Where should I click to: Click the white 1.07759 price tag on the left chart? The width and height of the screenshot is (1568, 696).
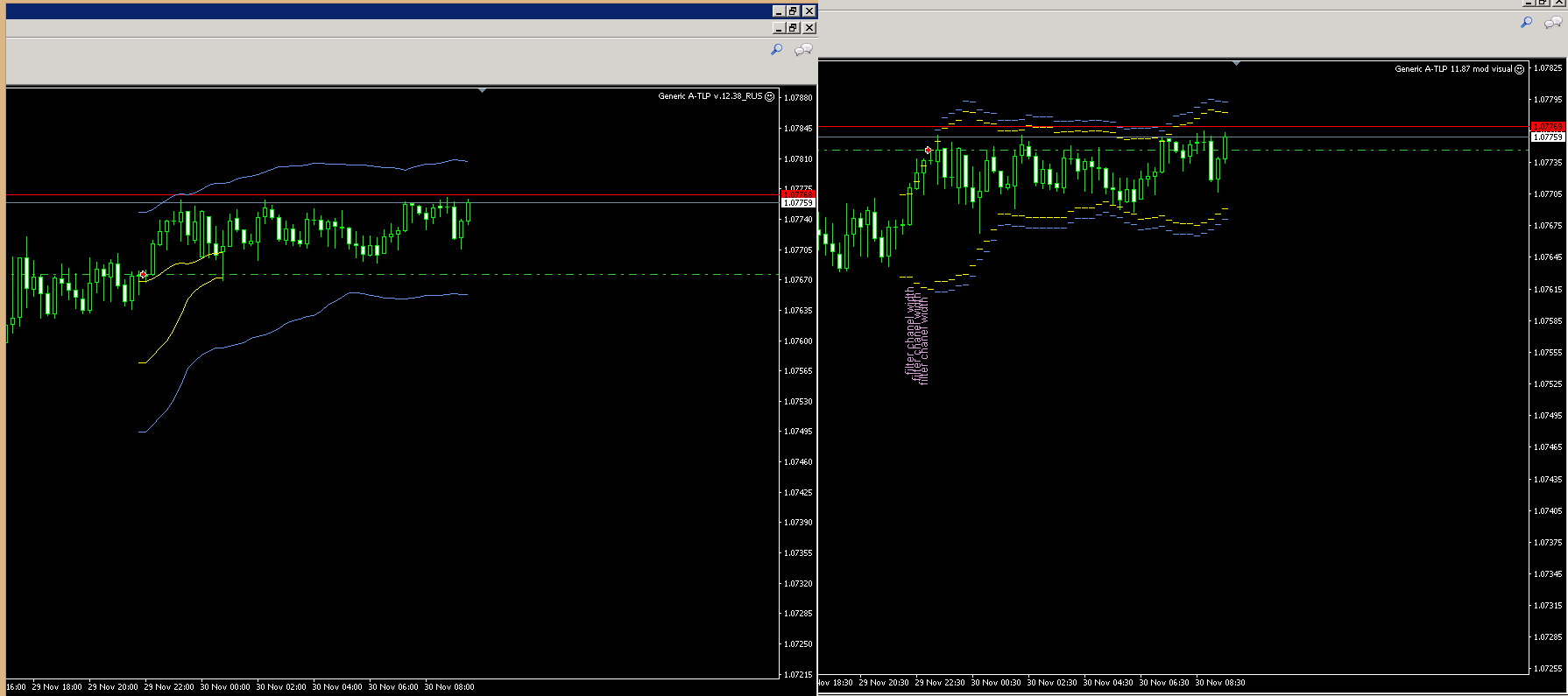pos(798,203)
